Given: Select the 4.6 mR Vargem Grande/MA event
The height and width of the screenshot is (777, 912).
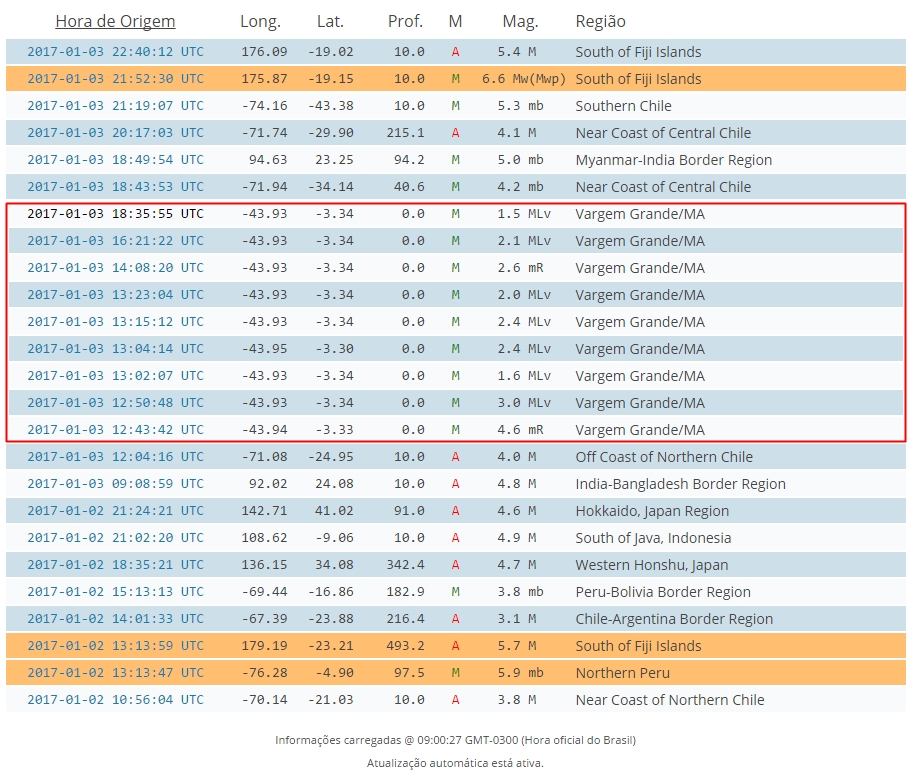Looking at the screenshot, I should [455, 430].
